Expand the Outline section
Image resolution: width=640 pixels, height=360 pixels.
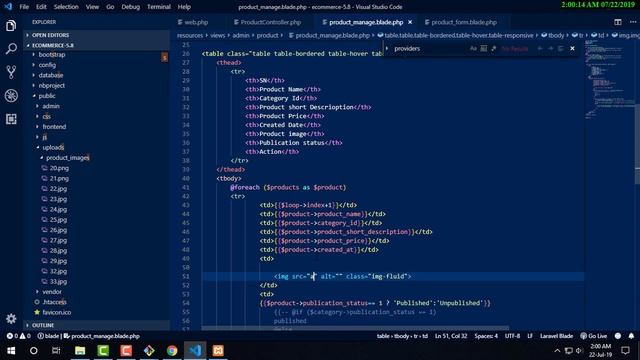pos(96,325)
